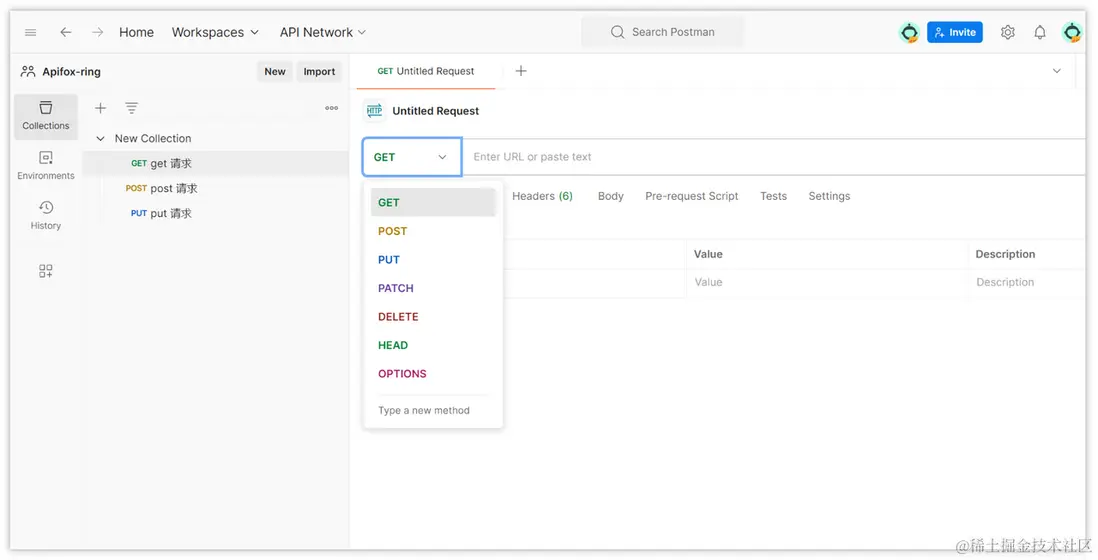1098x560 pixels.
Task: Open the Environments sidebar panel
Action: pos(46,165)
